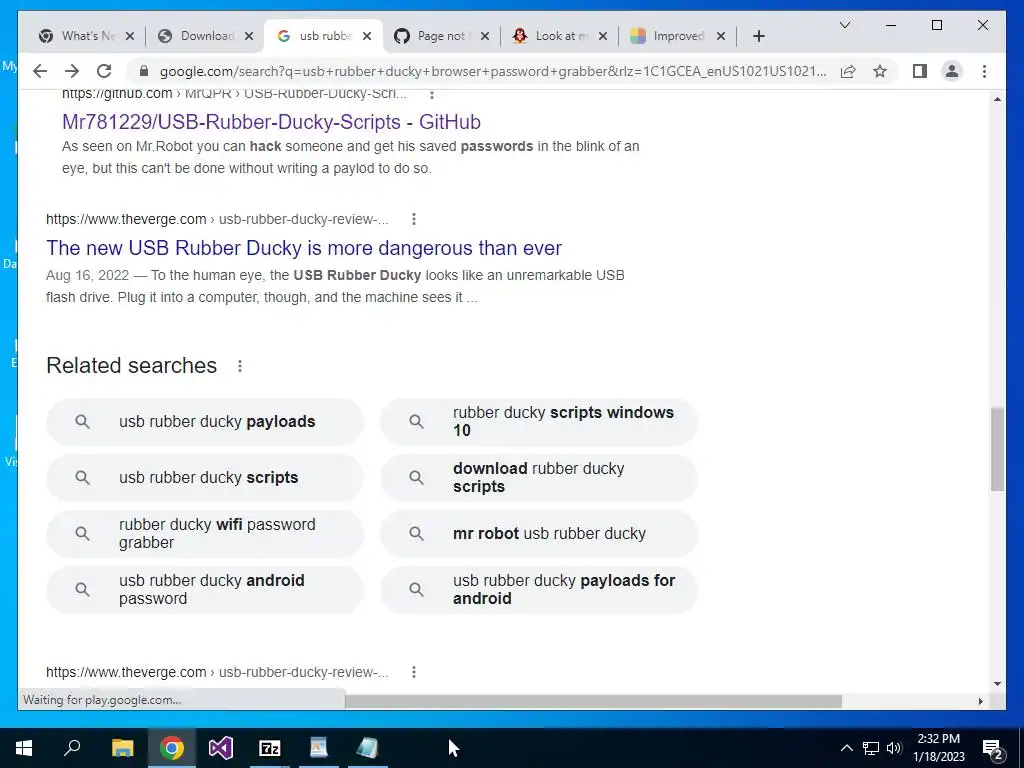Click the Chrome taskbar icon

172,748
